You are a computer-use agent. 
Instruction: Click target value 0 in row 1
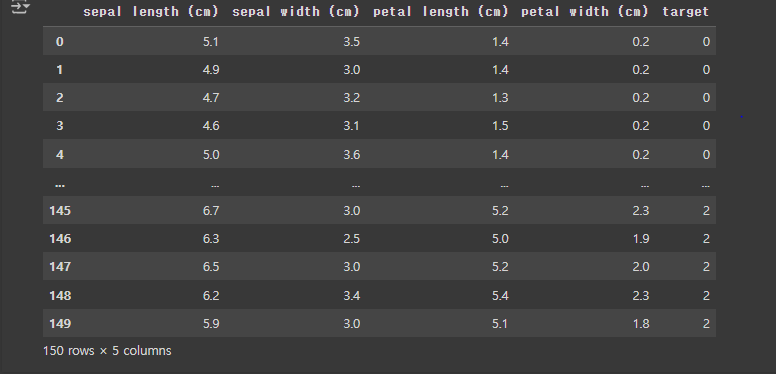pos(706,70)
